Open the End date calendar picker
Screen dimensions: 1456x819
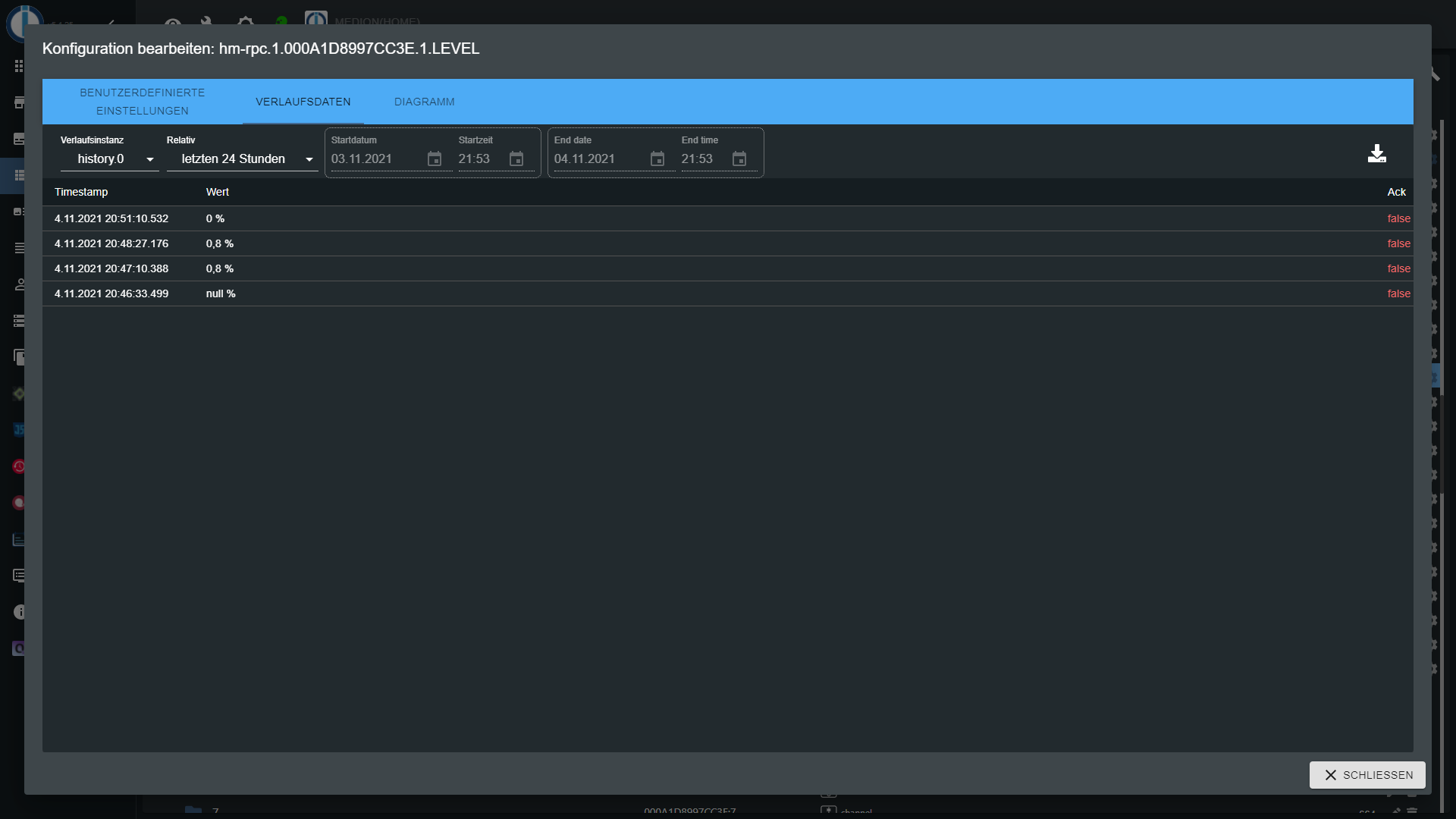(x=657, y=159)
